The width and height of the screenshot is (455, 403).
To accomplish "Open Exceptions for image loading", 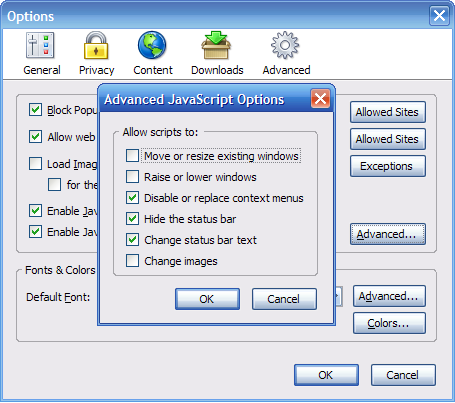I will (x=388, y=166).
